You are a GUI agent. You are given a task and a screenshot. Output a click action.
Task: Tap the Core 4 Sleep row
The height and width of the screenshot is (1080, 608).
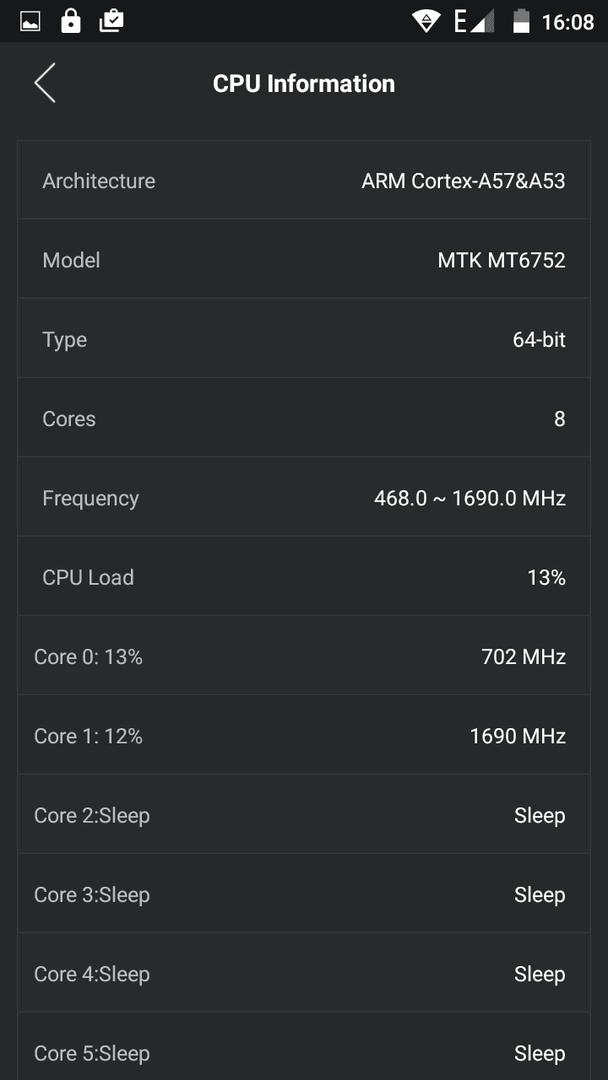(x=304, y=973)
